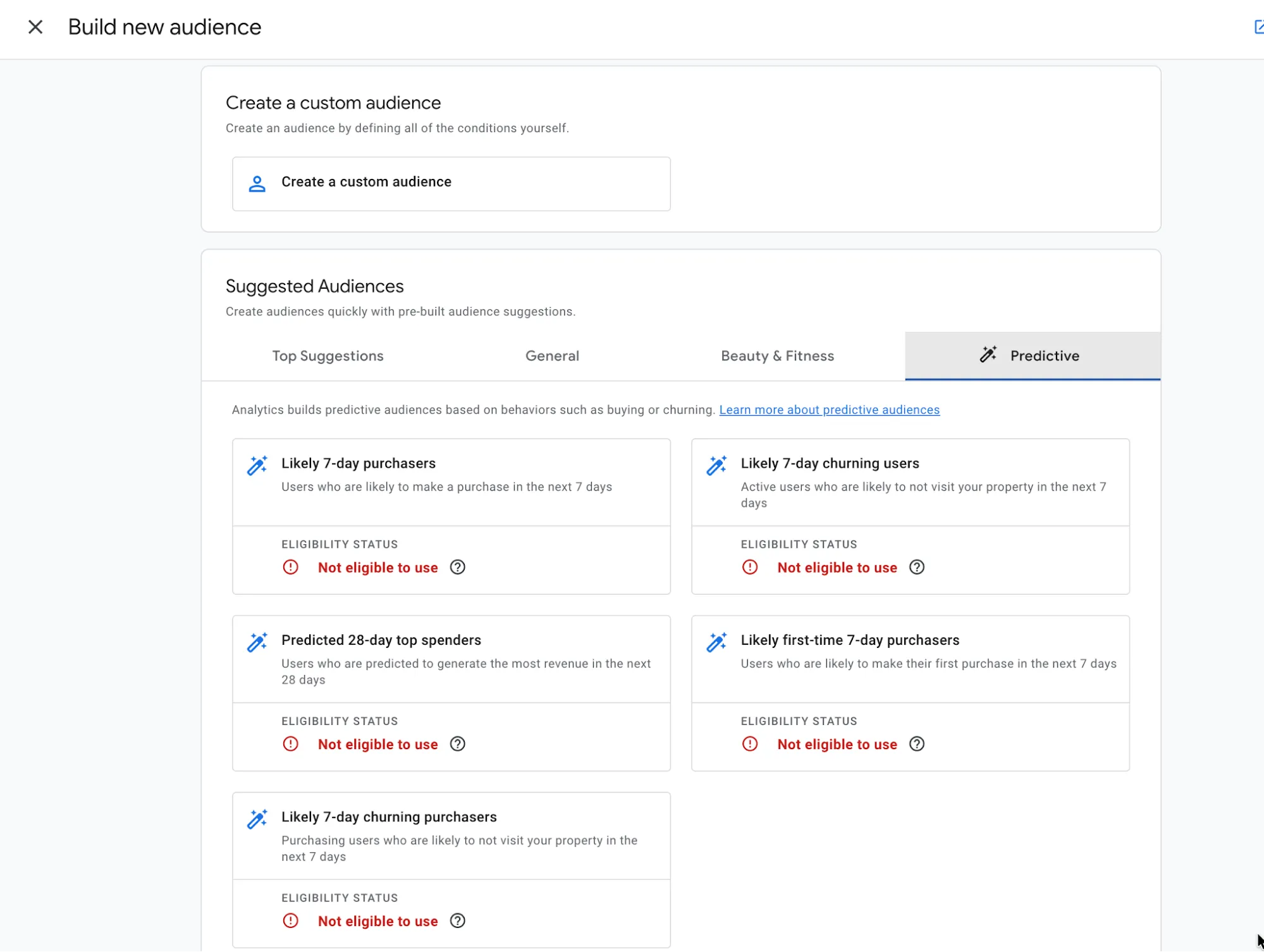Screen dimensions: 1264x952
Task: Switch to the General tab
Action: tap(552, 356)
